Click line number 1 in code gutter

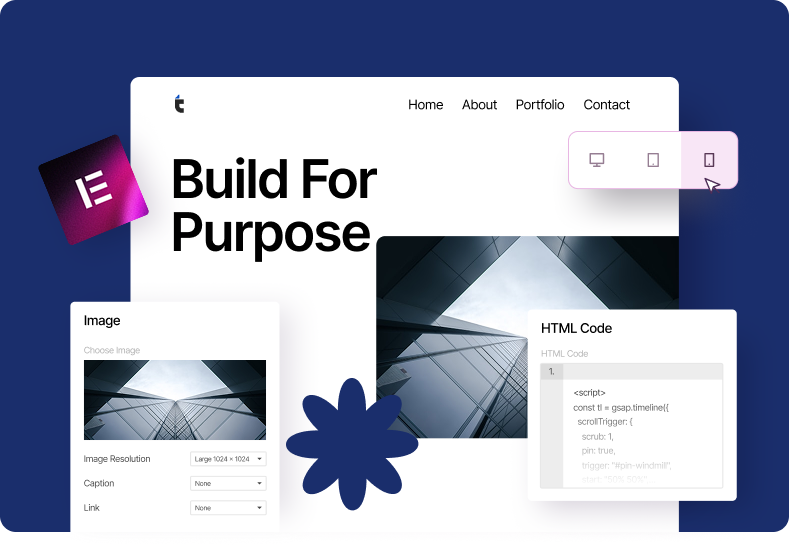coord(552,372)
